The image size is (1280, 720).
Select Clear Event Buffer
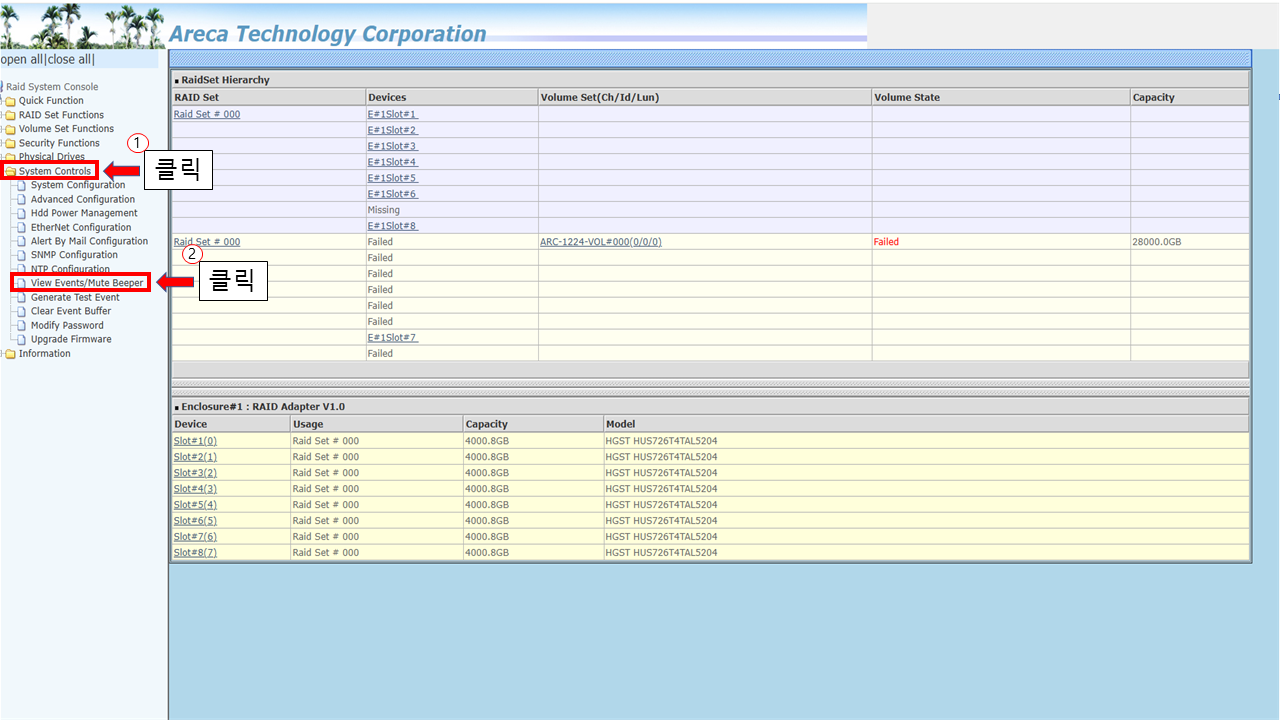click(x=71, y=311)
